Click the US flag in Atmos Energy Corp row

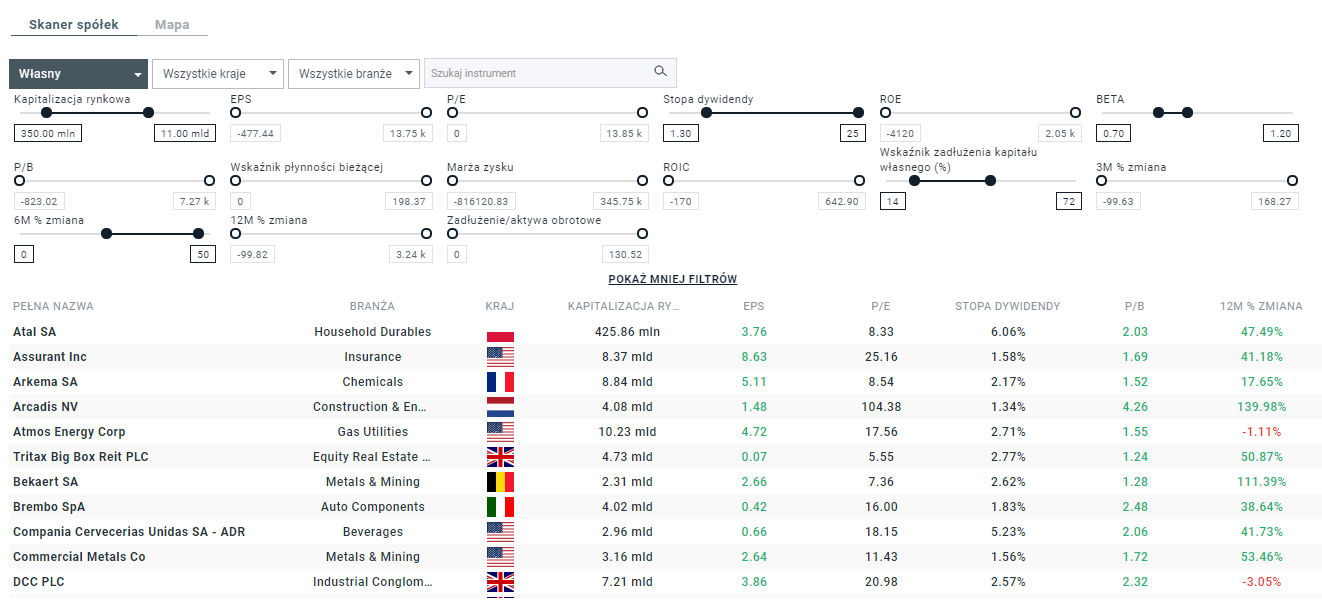[x=500, y=432]
